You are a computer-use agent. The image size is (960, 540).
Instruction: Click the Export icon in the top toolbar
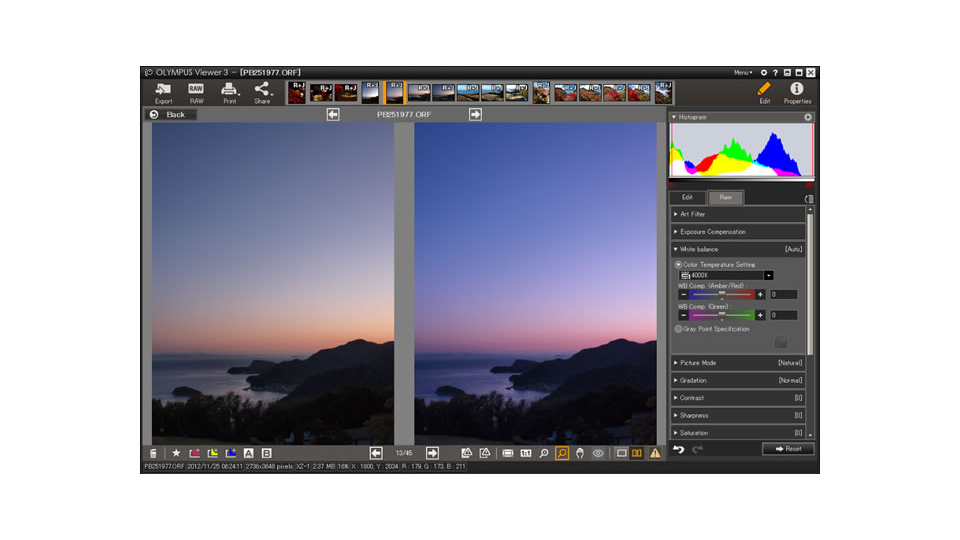click(163, 92)
